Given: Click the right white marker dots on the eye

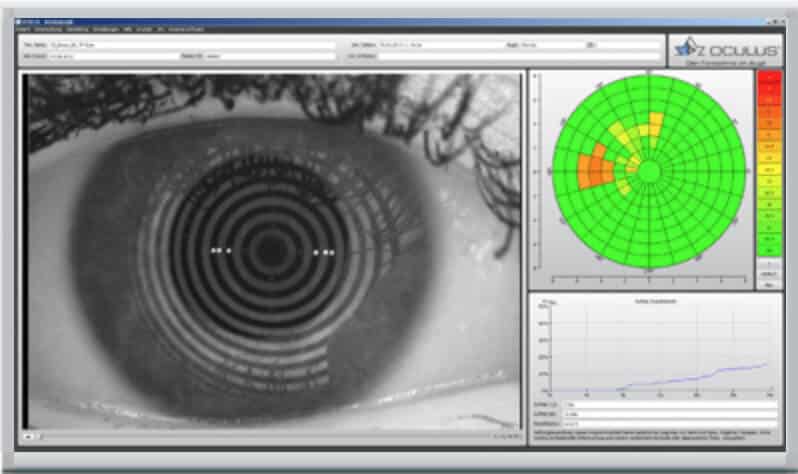Looking at the screenshot, I should coord(324,253).
